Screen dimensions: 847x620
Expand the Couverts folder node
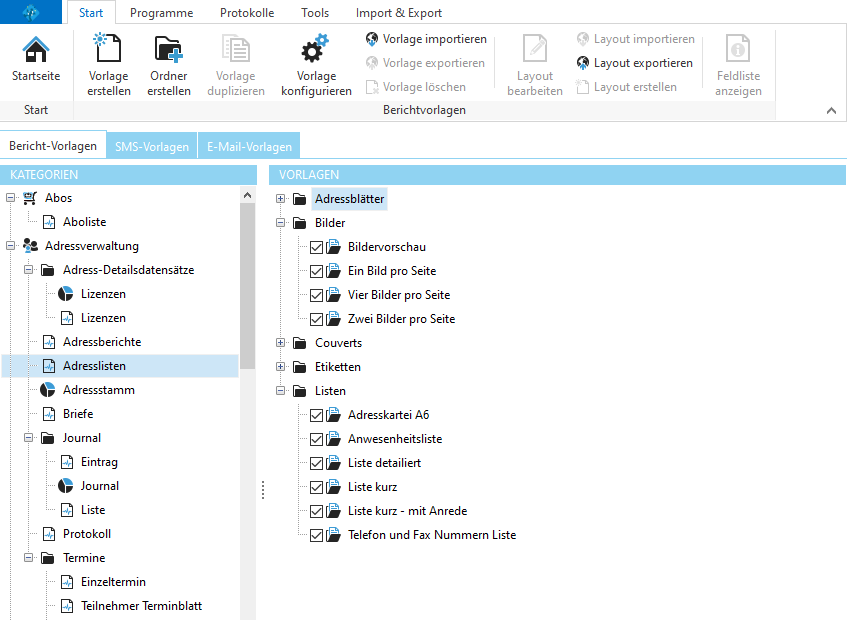280,343
